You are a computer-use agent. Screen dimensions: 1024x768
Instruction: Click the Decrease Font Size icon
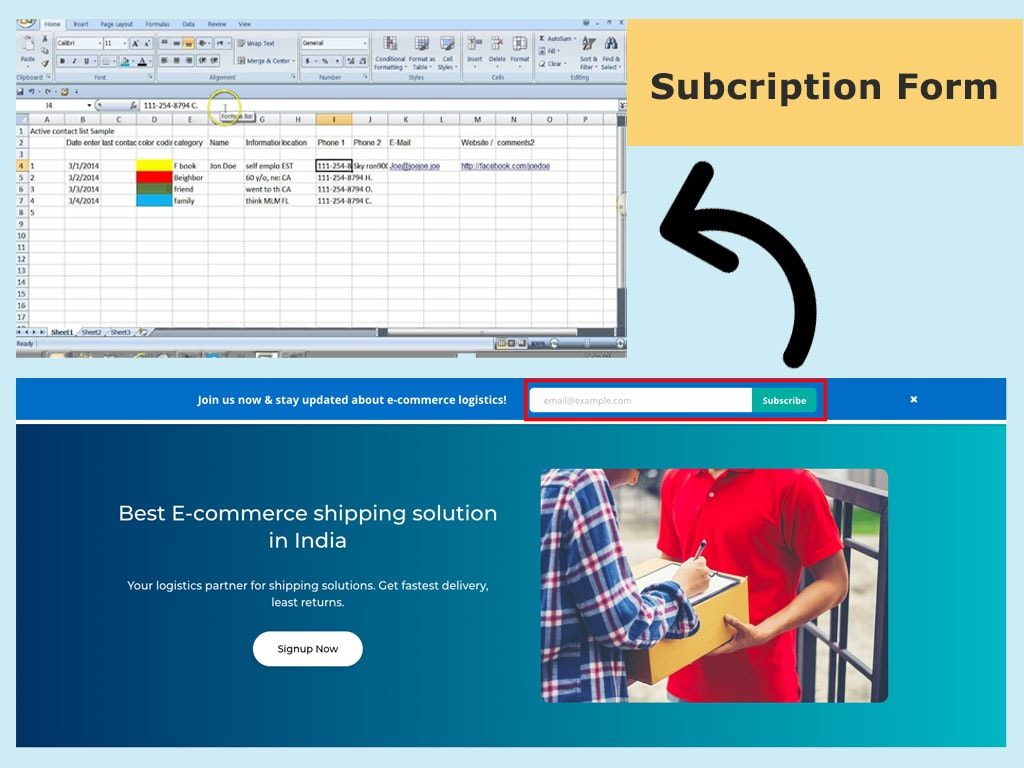(147, 43)
